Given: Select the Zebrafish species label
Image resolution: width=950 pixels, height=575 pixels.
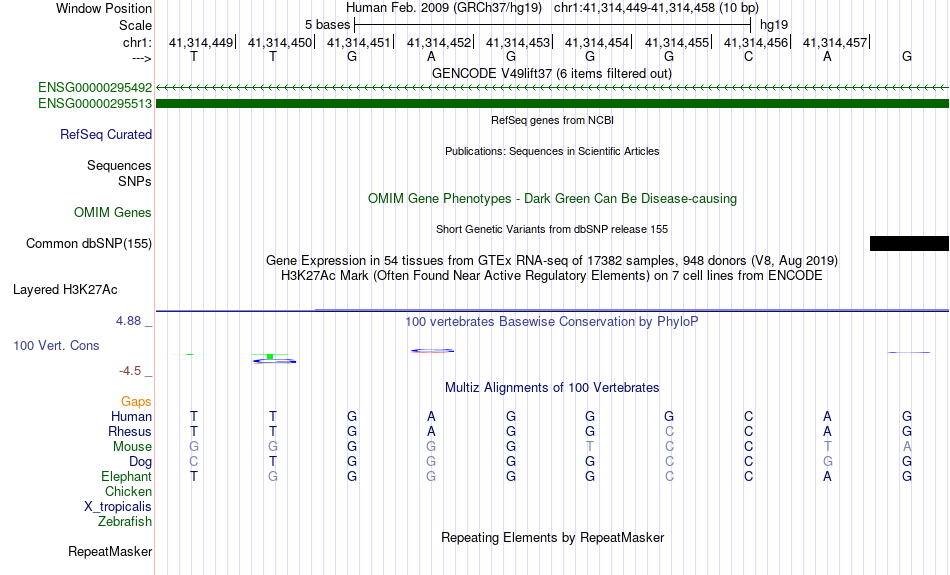Looking at the screenshot, I should click(125, 521).
